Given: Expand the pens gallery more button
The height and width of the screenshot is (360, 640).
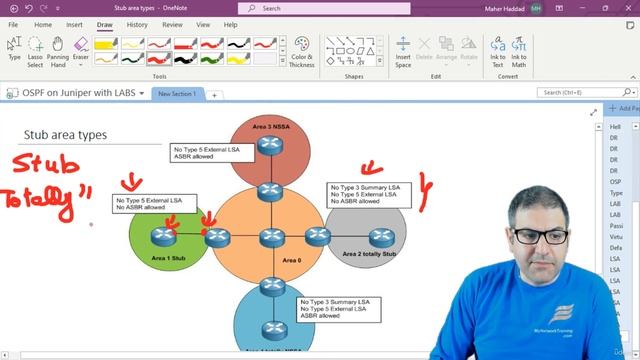Looking at the screenshot, I should (x=282, y=60).
